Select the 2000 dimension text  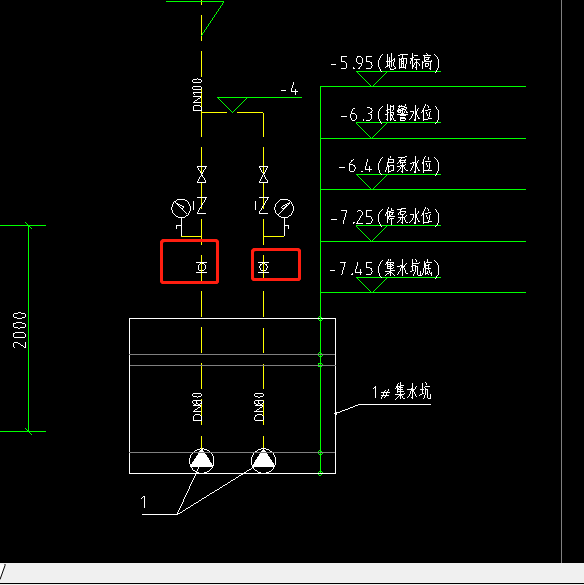[x=20, y=330]
